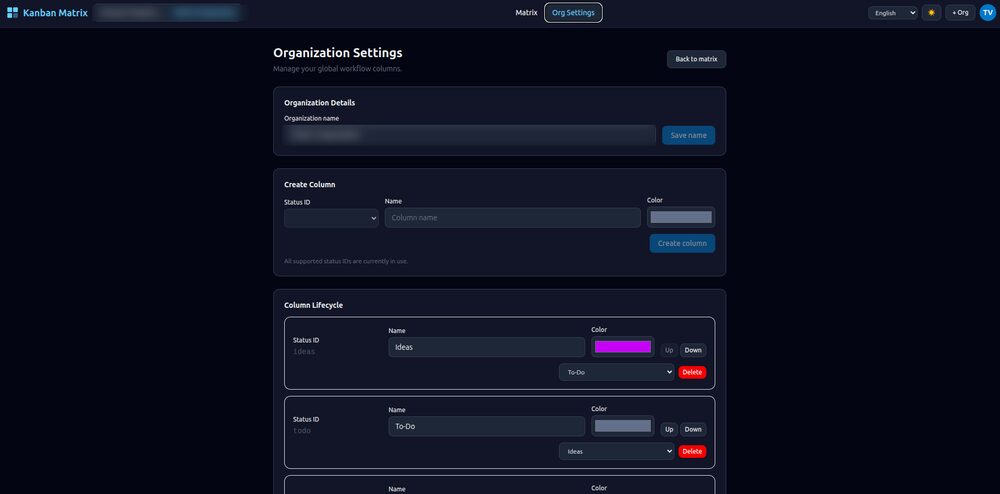Screen dimensions: 1000x494
Task: Click the 'todo' status ID text
Action: pos(302,431)
